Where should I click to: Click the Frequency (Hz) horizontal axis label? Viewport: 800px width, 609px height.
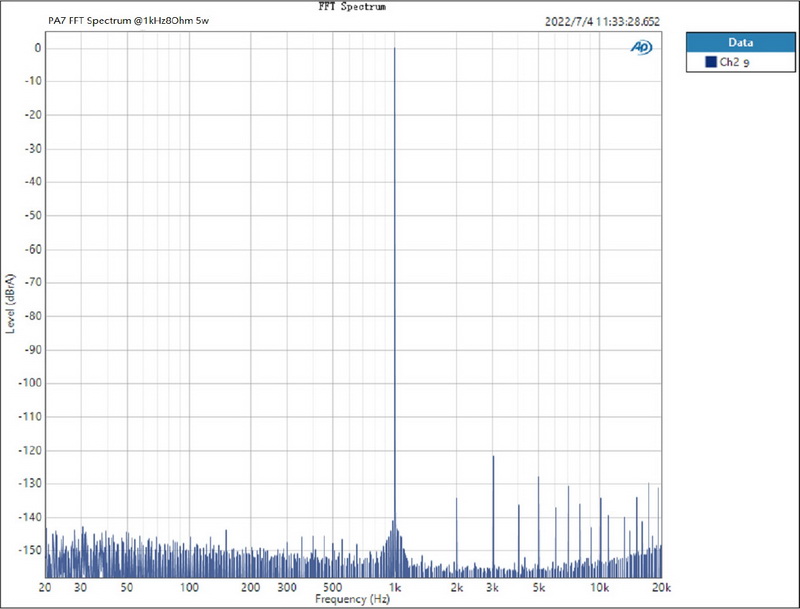tap(353, 599)
